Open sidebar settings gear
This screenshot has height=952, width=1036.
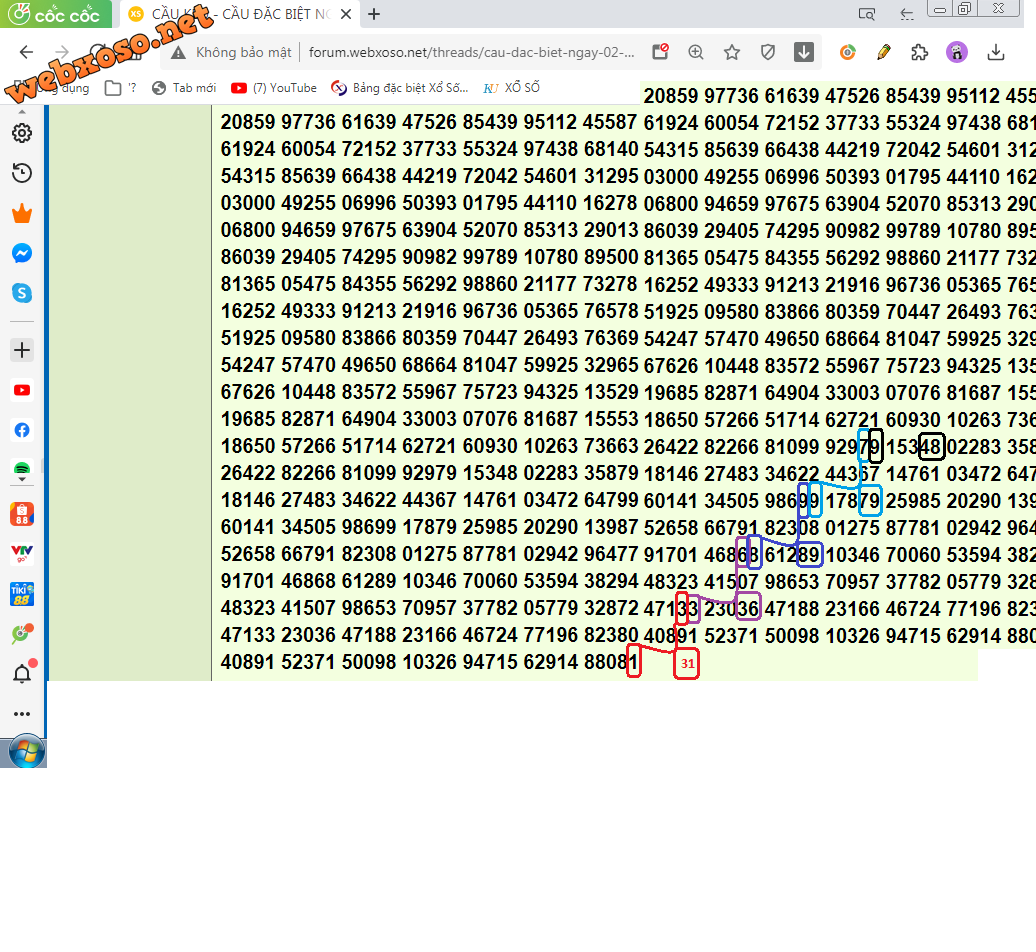(x=21, y=133)
